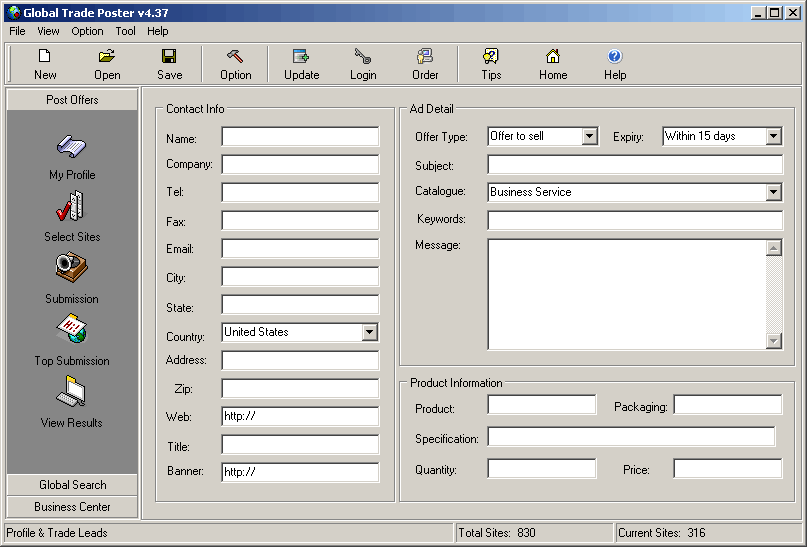807x547 pixels.
Task: Open the View menu
Action: click(48, 31)
